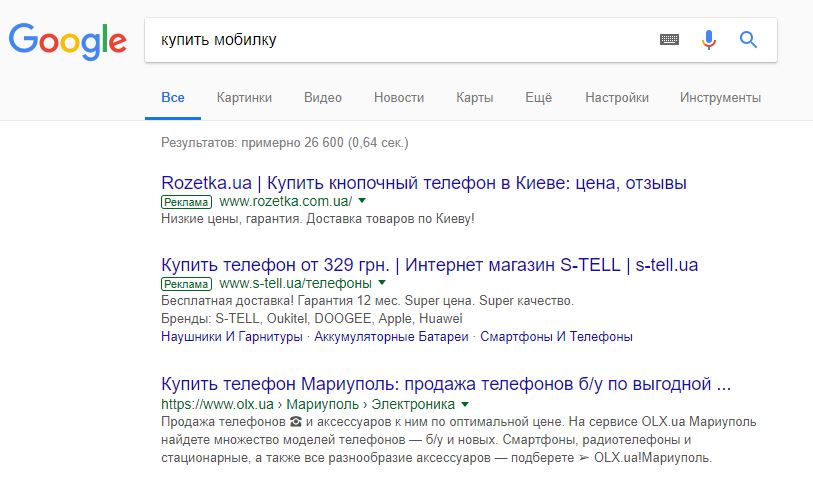Open the olx.ua result dropdown arrow
The width and height of the screenshot is (813, 489).
(x=465, y=404)
